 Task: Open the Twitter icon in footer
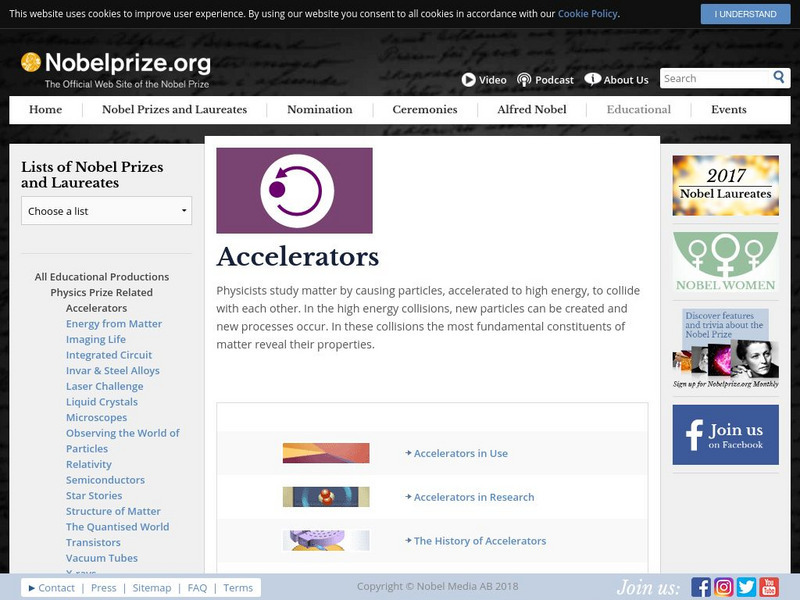(746, 587)
